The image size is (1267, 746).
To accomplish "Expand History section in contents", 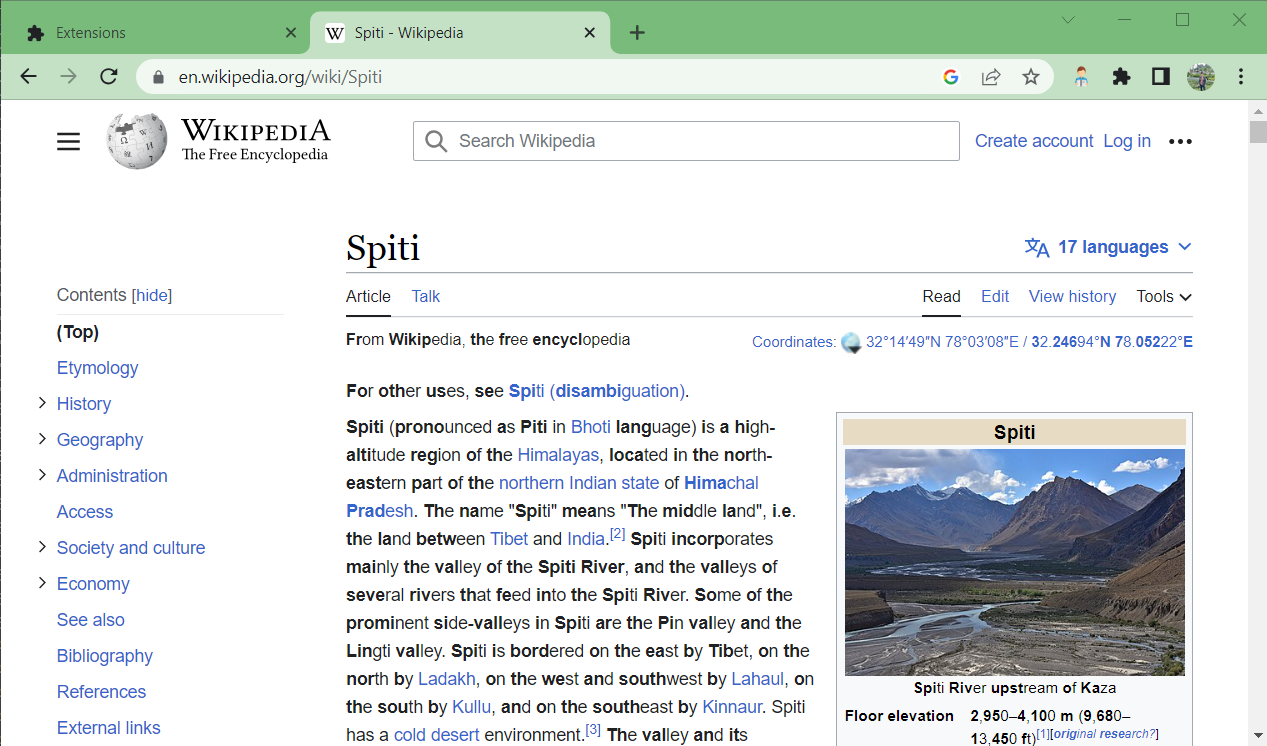I will [x=42, y=403].
